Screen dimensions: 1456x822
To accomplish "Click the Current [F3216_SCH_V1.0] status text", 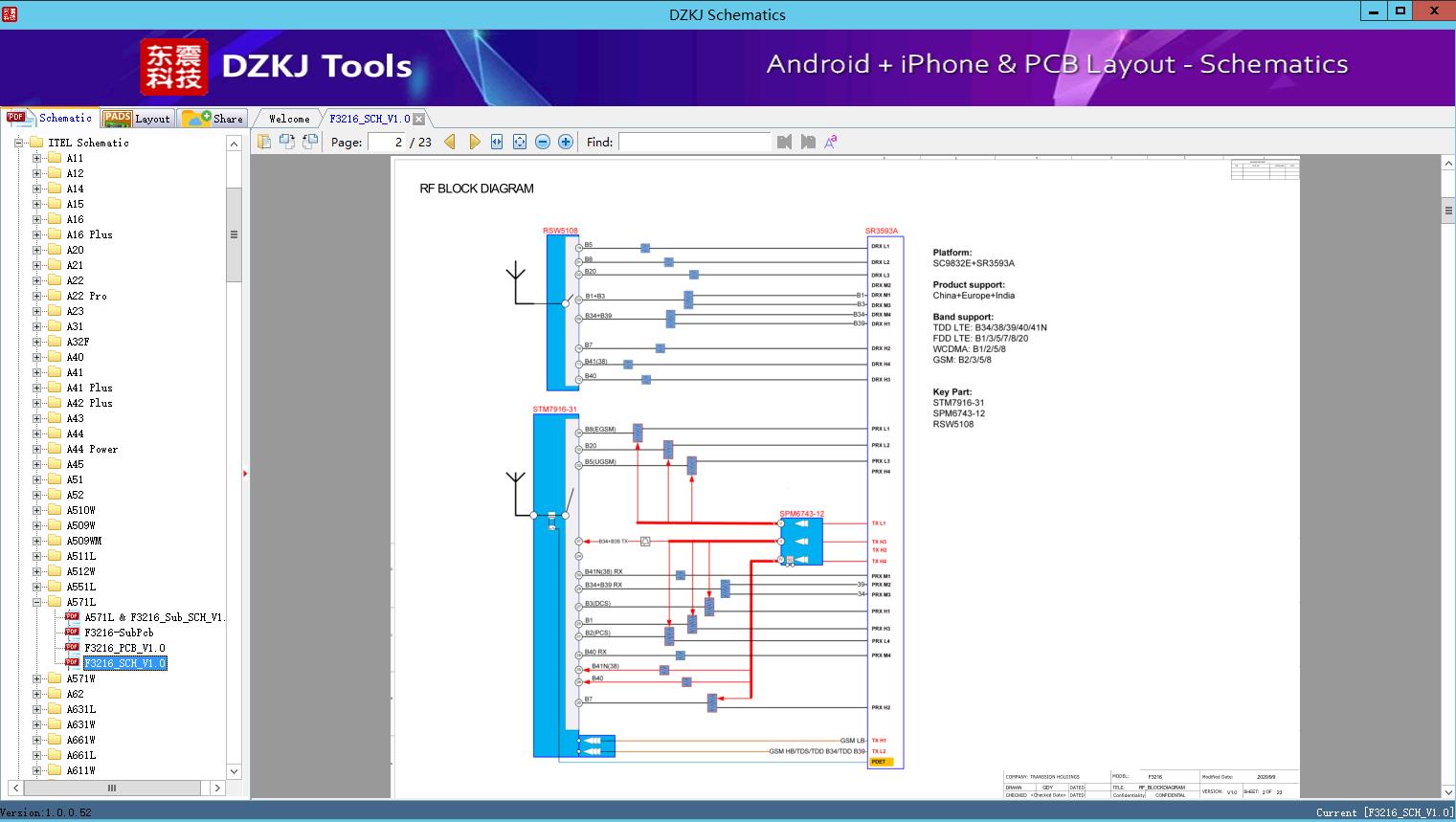I will pos(1384,812).
